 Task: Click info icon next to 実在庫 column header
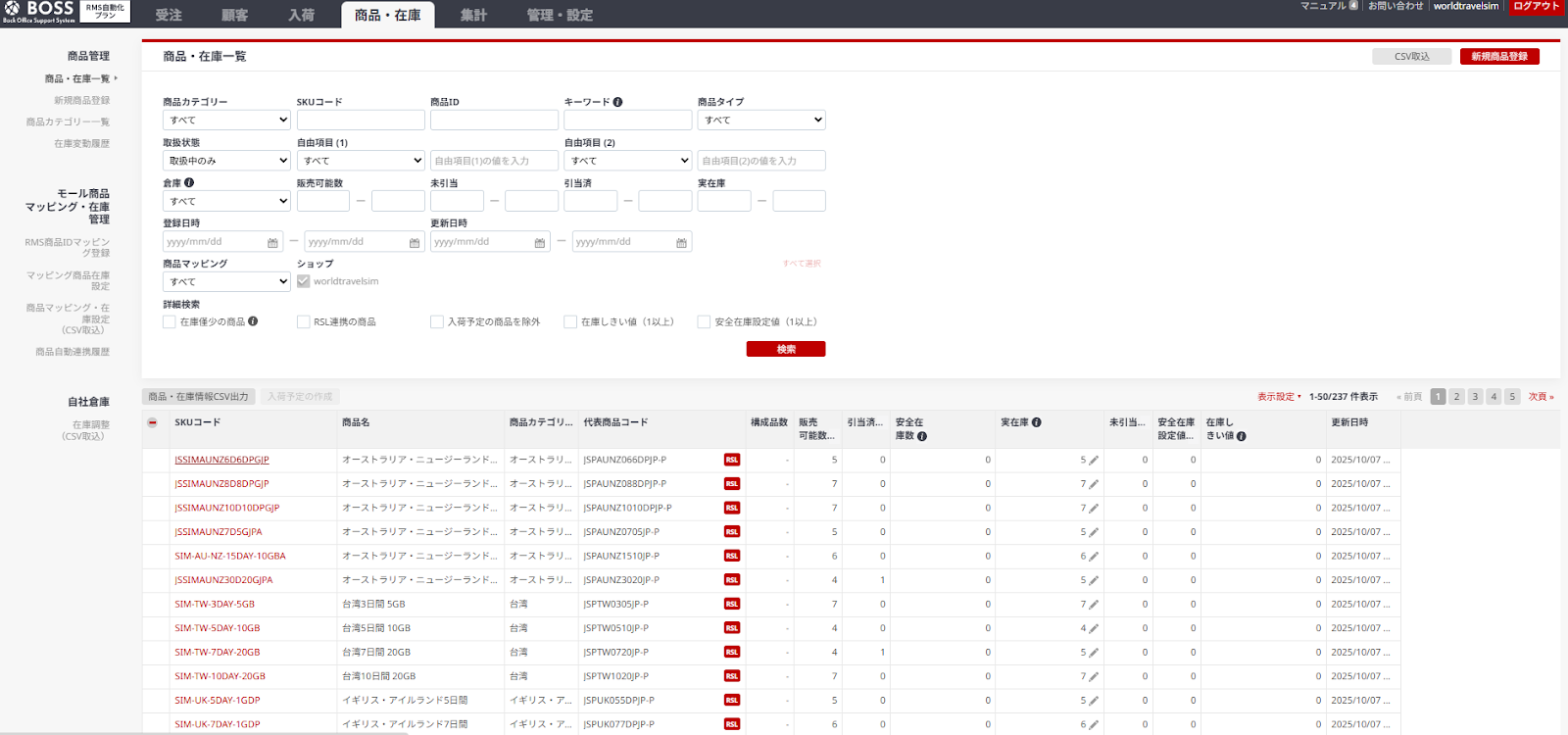1036,422
